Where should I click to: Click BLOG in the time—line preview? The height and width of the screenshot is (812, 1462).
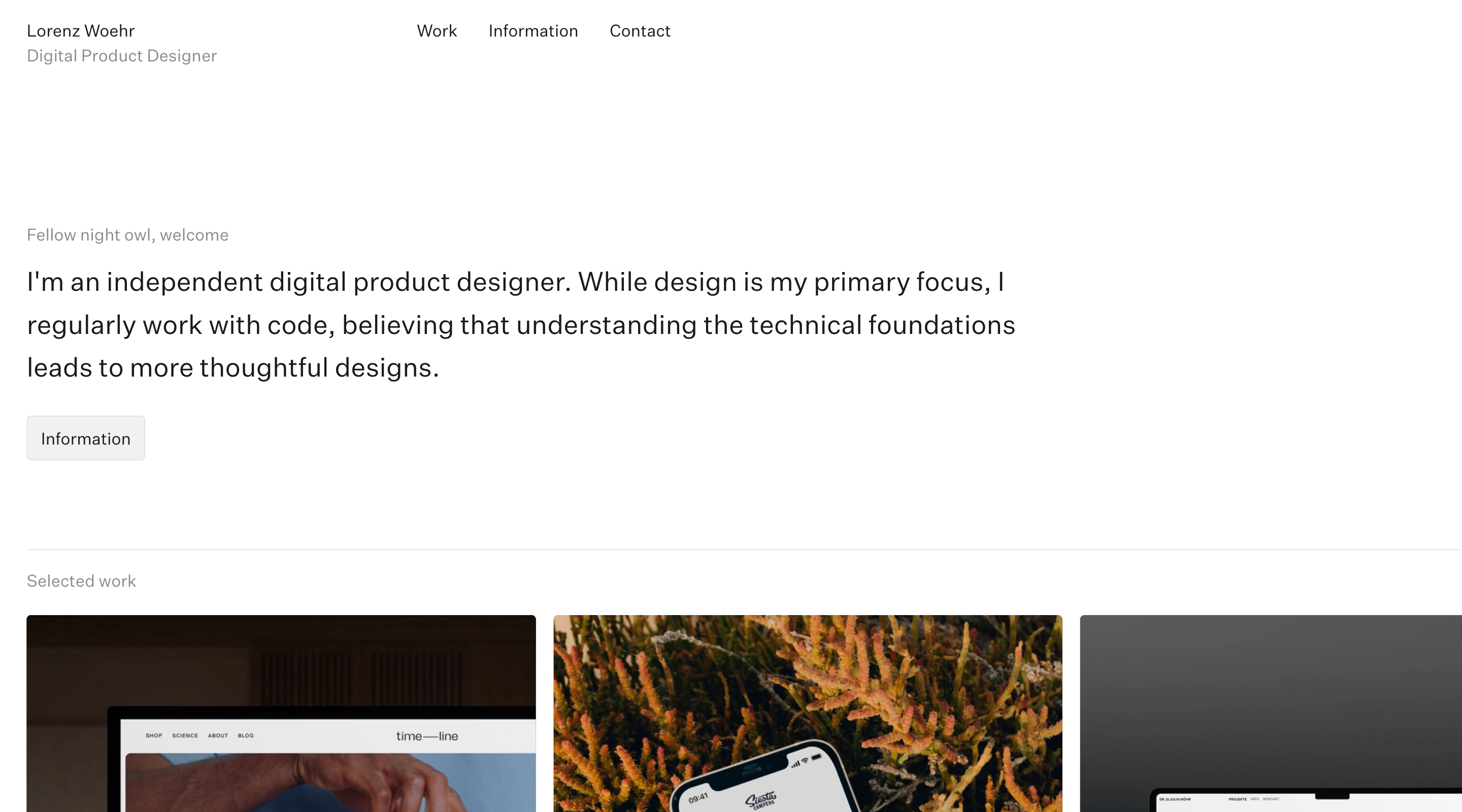point(245,735)
